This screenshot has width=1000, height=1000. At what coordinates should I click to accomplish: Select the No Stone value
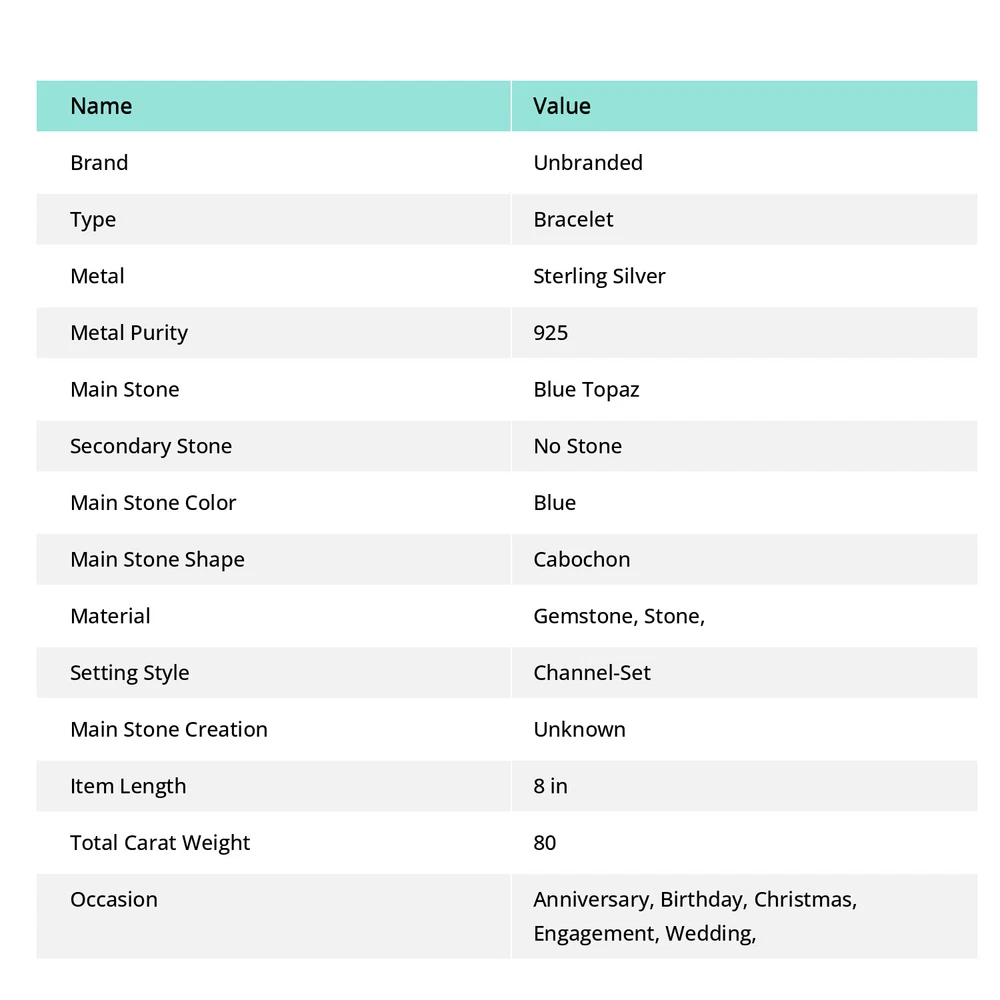point(577,446)
